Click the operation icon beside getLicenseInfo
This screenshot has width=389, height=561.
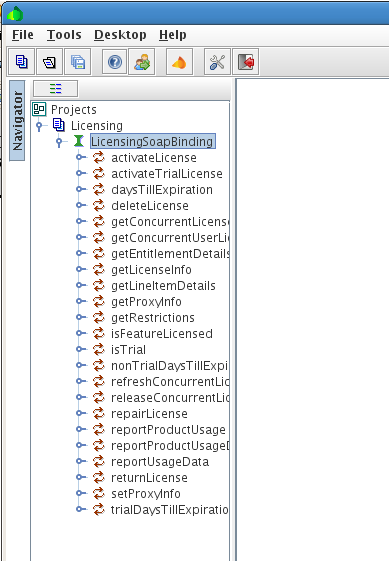[x=98, y=269]
